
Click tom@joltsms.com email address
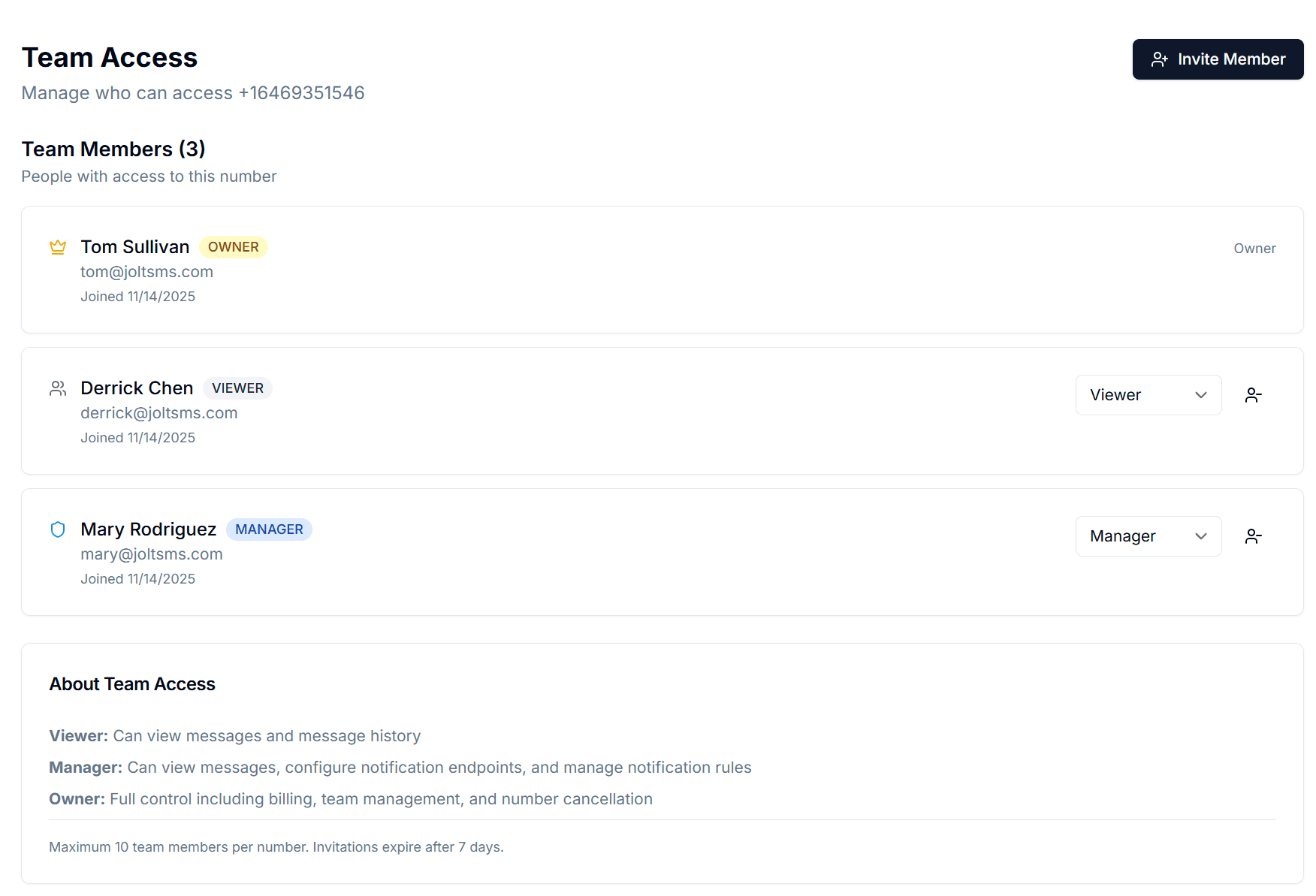(x=146, y=272)
